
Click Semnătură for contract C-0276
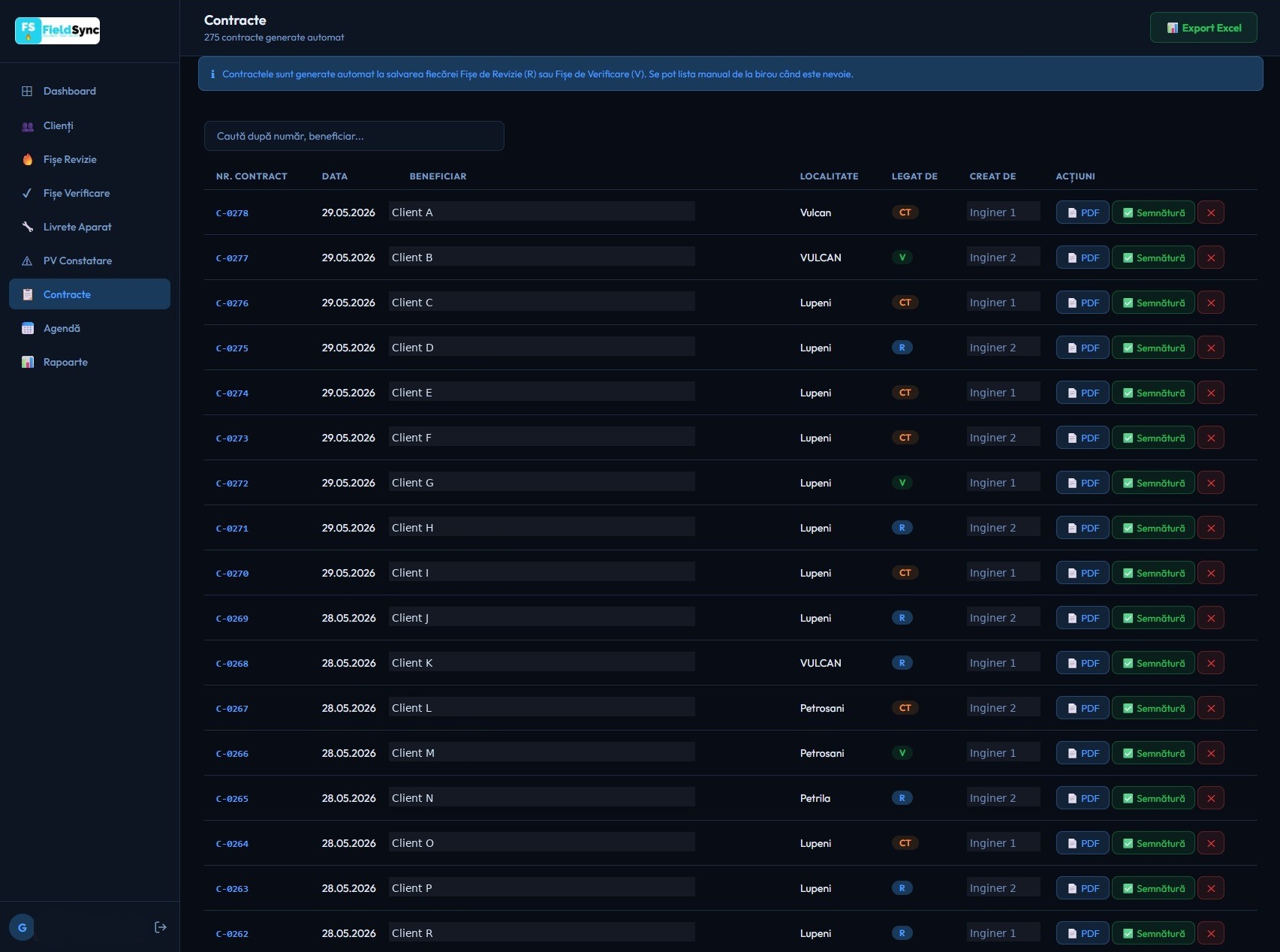coord(1153,303)
